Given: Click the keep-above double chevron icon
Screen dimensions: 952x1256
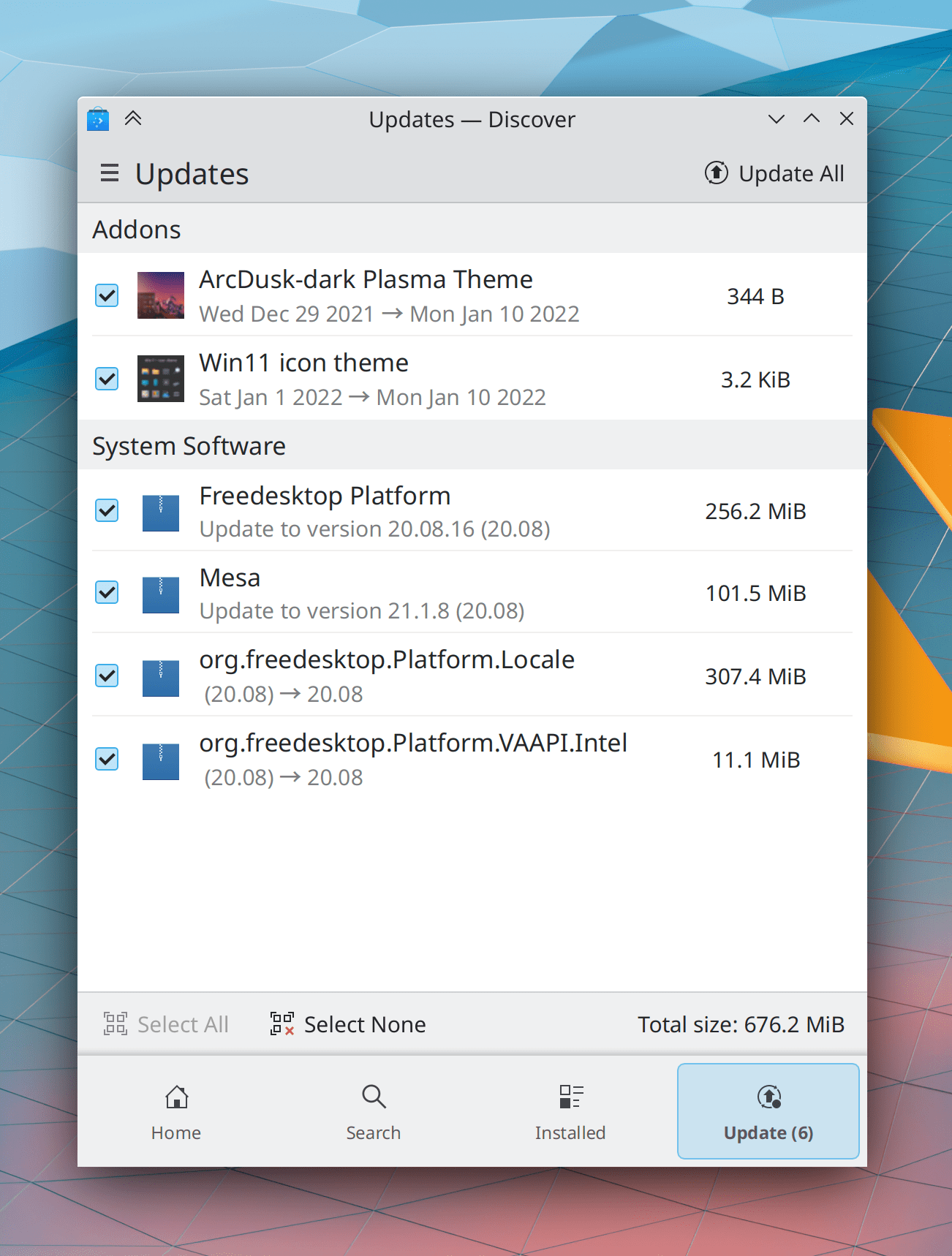Looking at the screenshot, I should (133, 118).
